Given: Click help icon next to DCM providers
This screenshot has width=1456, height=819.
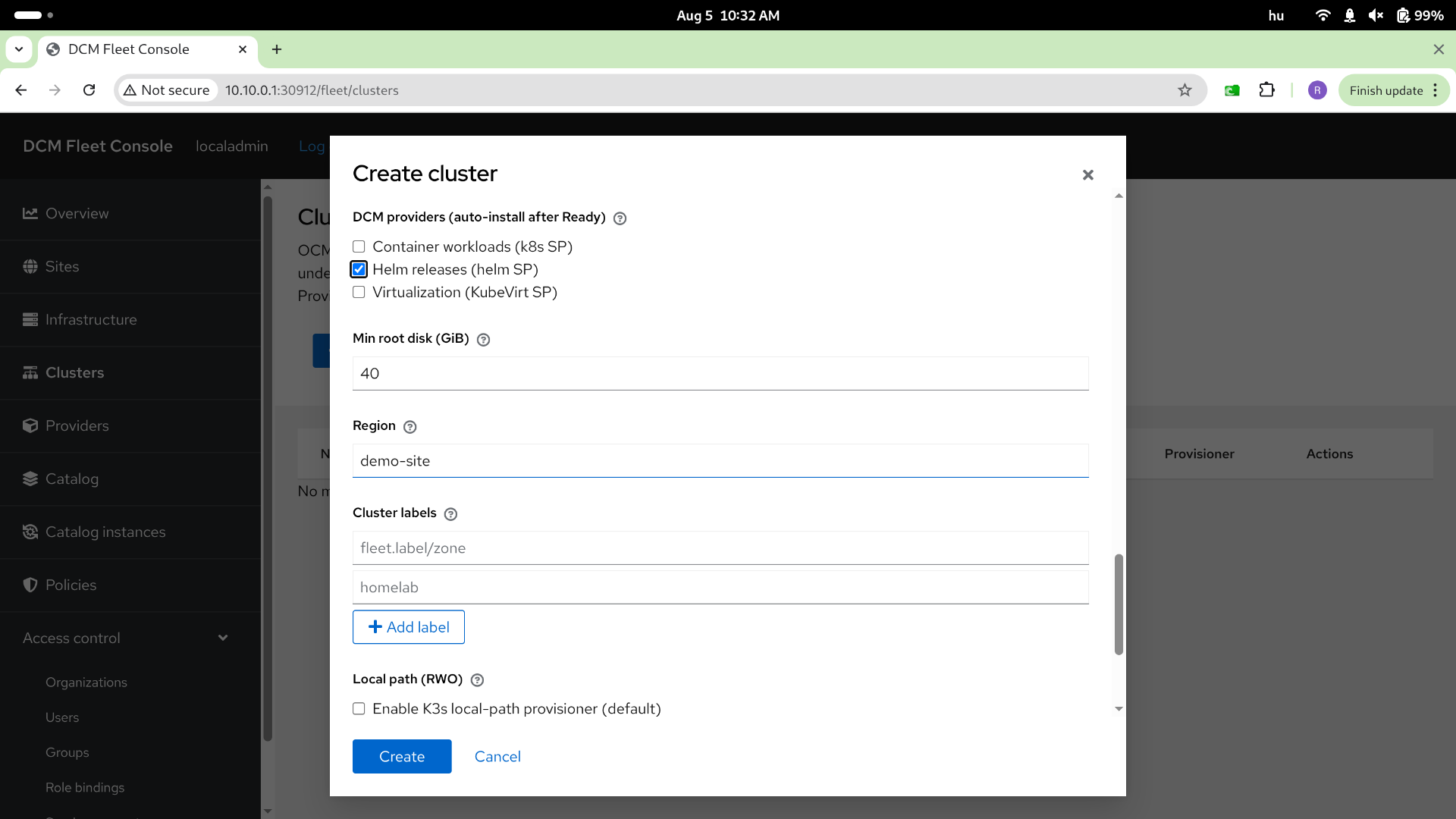Looking at the screenshot, I should [620, 218].
